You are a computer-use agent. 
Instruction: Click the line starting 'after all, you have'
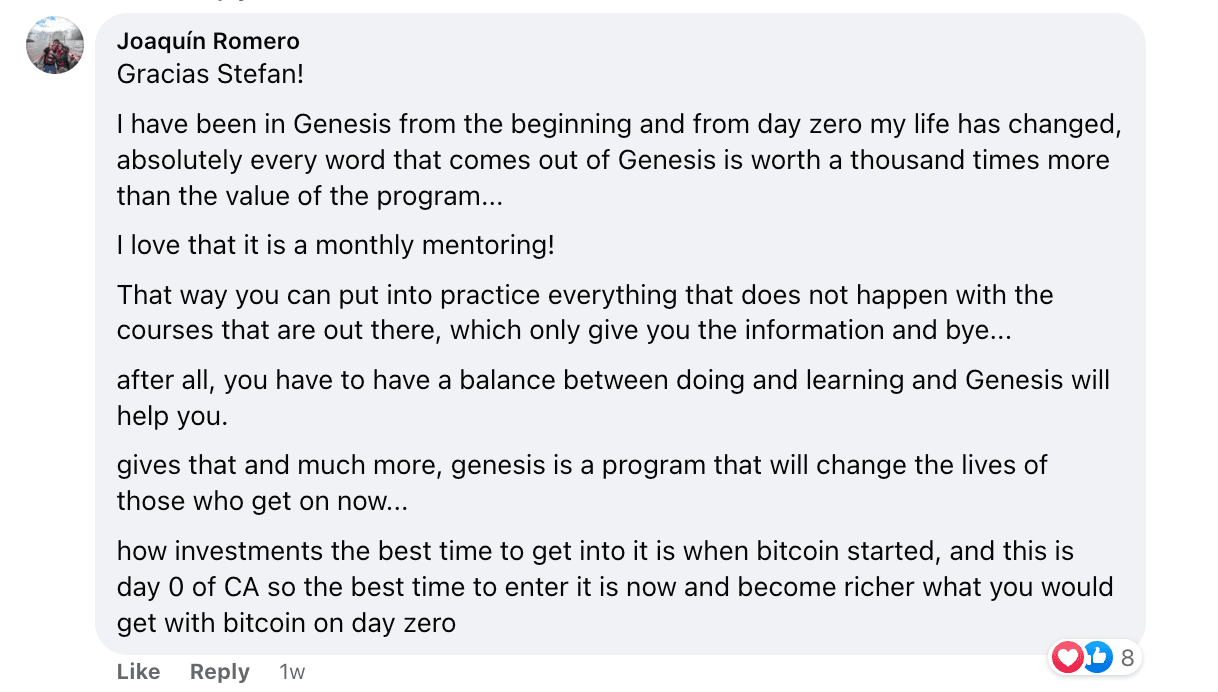click(x=612, y=380)
